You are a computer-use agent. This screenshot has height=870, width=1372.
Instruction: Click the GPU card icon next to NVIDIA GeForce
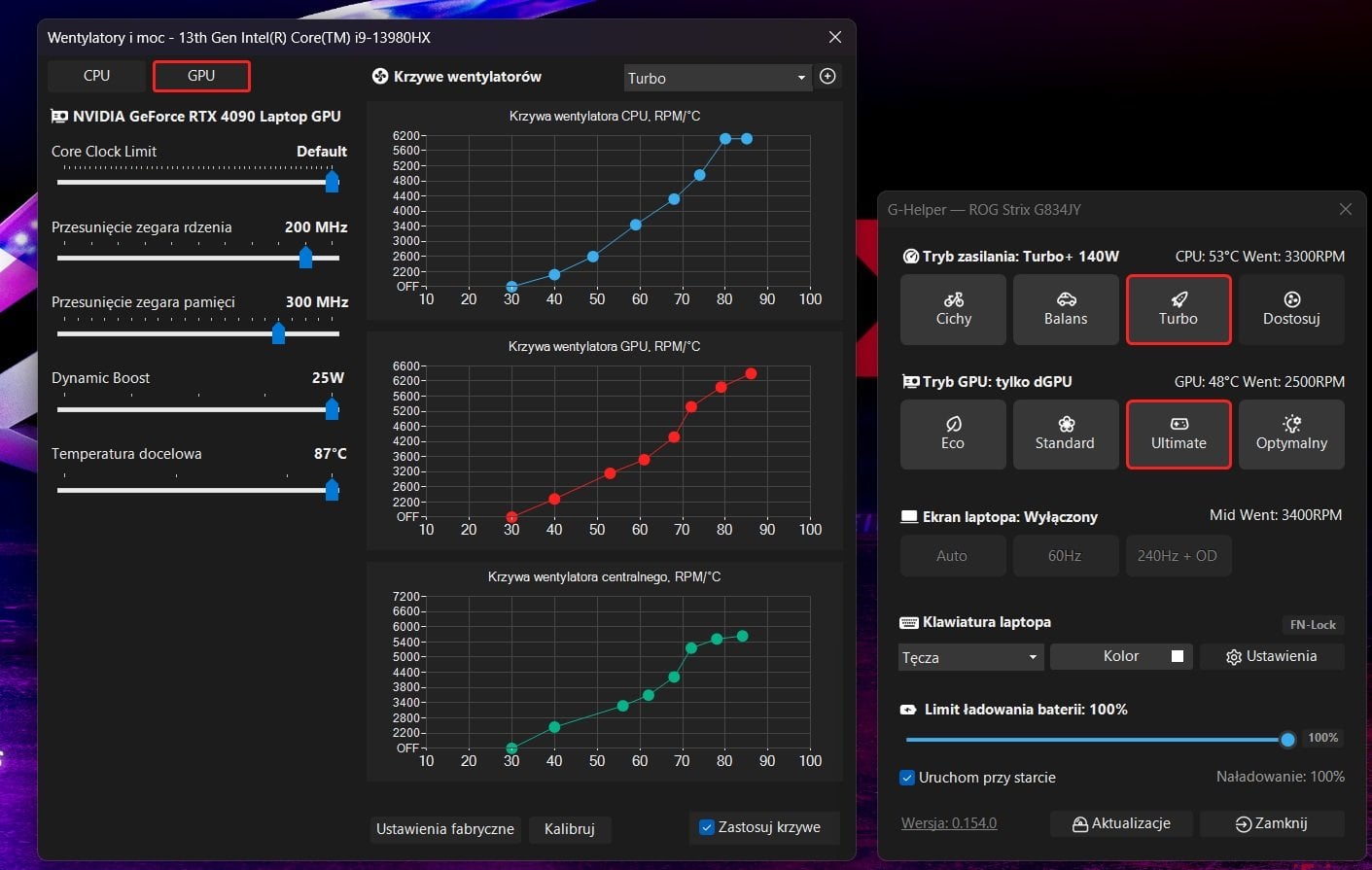[59, 117]
